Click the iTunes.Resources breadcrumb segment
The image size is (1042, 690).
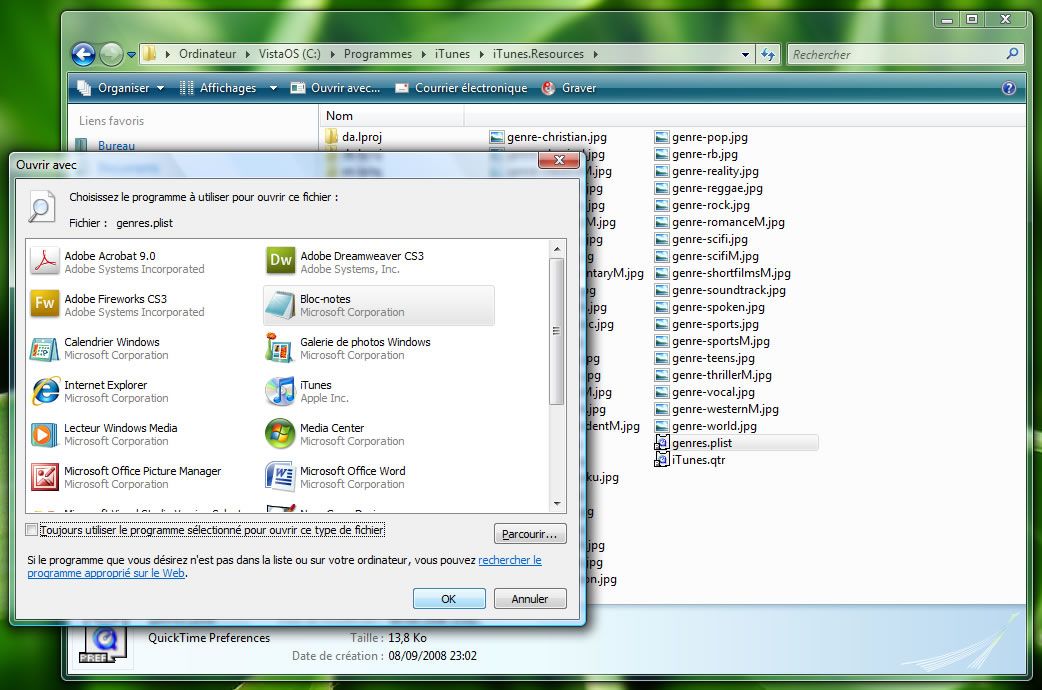(x=538, y=54)
